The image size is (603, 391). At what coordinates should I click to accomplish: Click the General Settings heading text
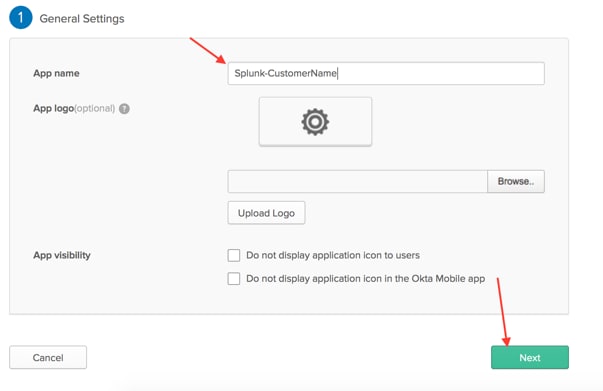(x=82, y=18)
